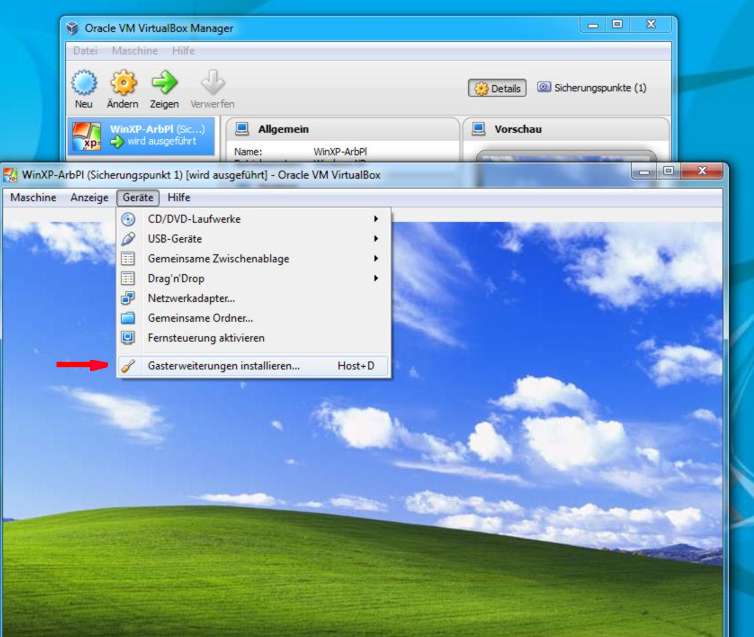The width and height of the screenshot is (754, 637).
Task: Expand the Drag'n'Drop submenu arrow
Action: pyautogui.click(x=376, y=278)
